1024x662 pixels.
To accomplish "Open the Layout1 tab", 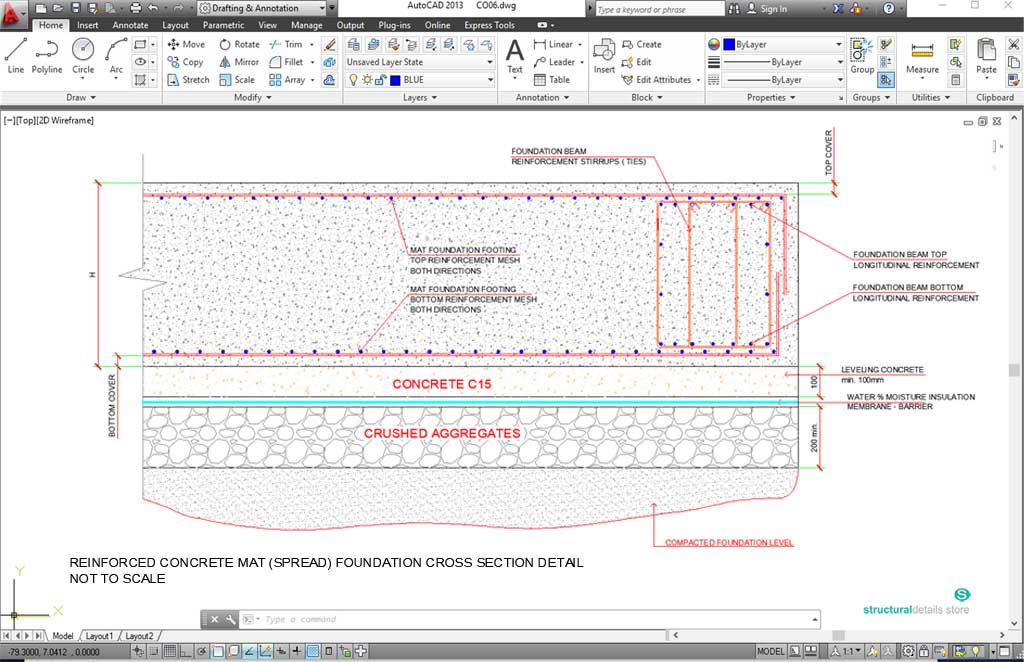I will click(x=99, y=635).
